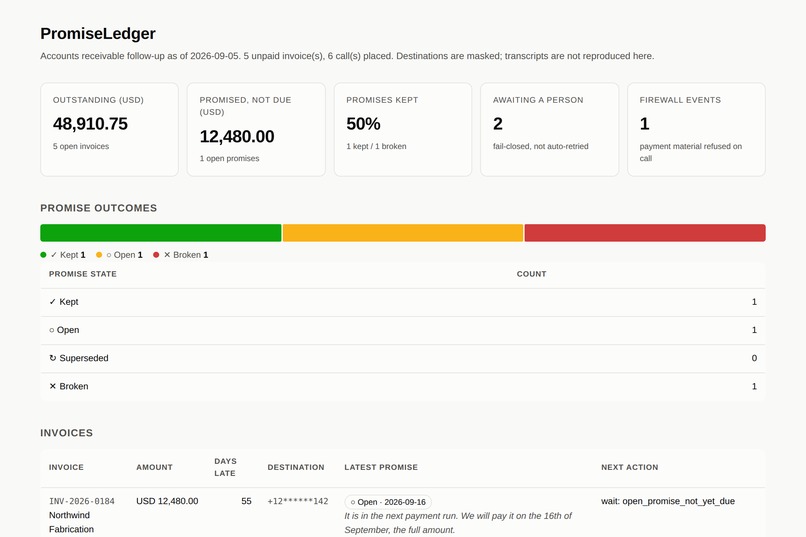Image resolution: width=806 pixels, height=537 pixels.
Task: Select the Outstanding (USD) summary card
Action: (109, 129)
